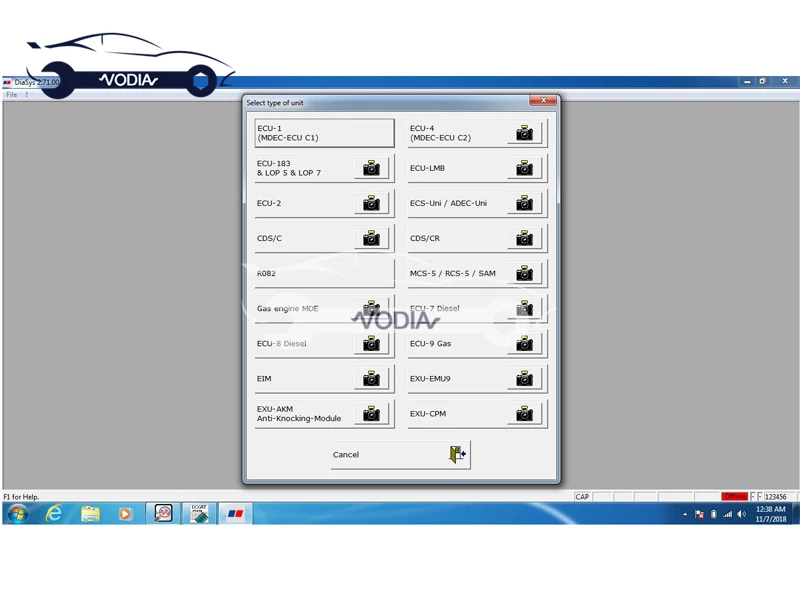Choose ECU-4 (MDEC-ECU C2) unit label

click(x=440, y=133)
